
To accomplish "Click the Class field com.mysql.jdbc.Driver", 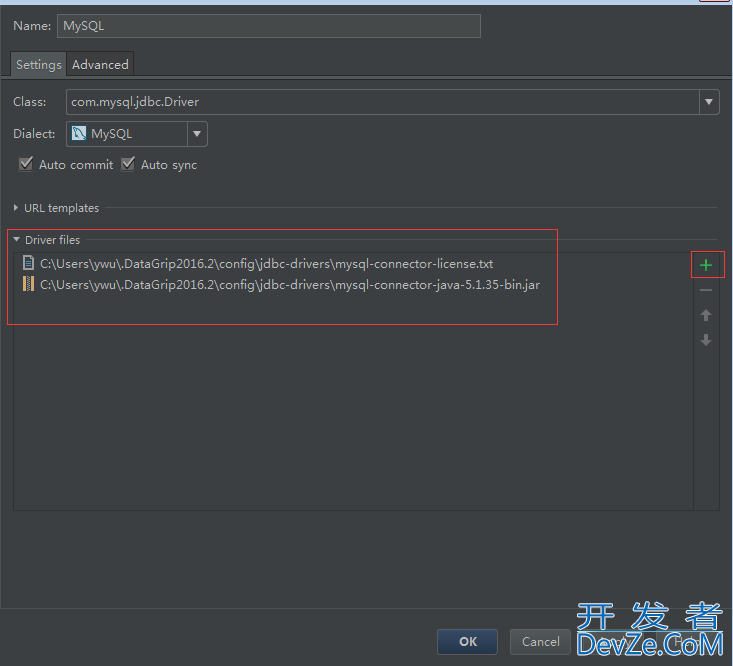I will (x=383, y=102).
